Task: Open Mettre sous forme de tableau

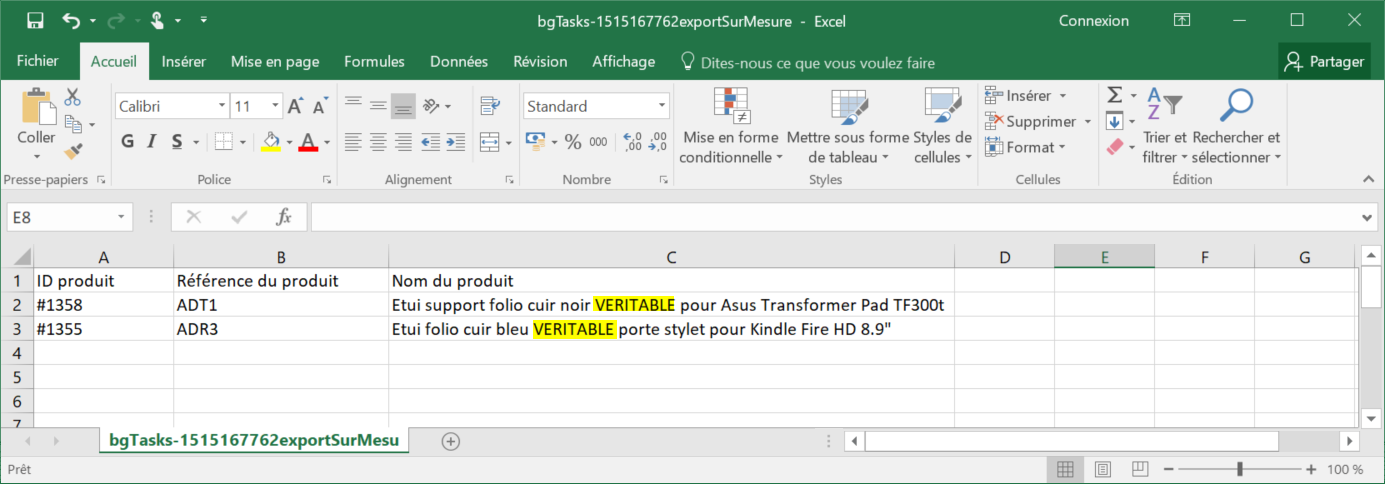Action: pyautogui.click(x=848, y=126)
